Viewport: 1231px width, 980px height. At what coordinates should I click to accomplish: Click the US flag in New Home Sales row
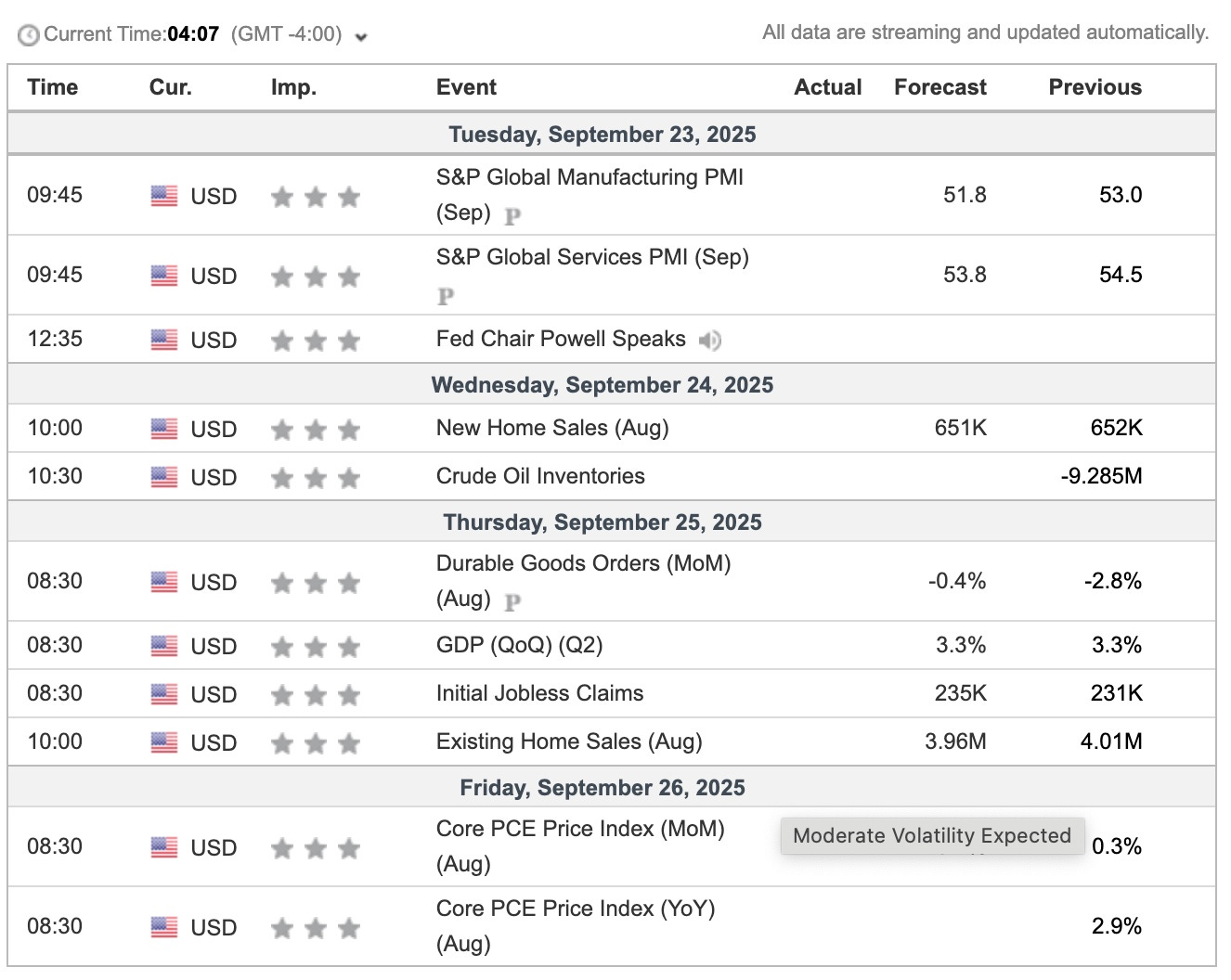pyautogui.click(x=164, y=429)
